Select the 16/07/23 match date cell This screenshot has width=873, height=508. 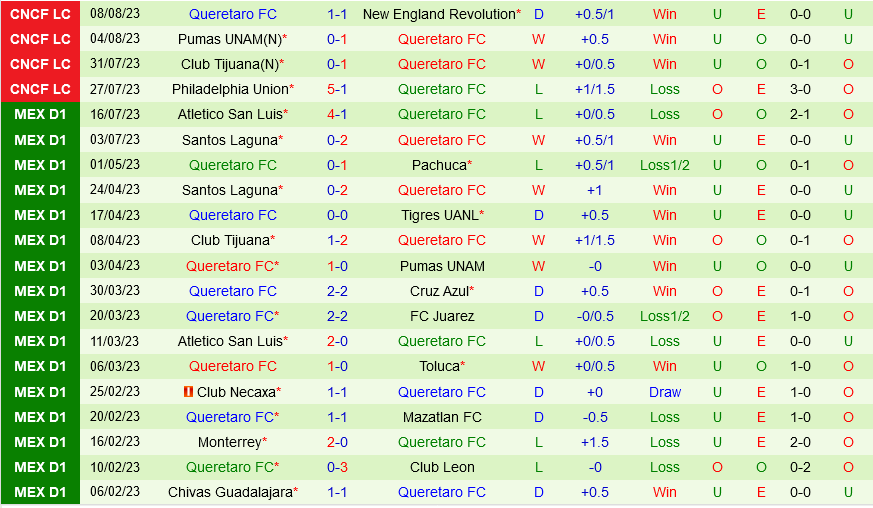[116, 114]
